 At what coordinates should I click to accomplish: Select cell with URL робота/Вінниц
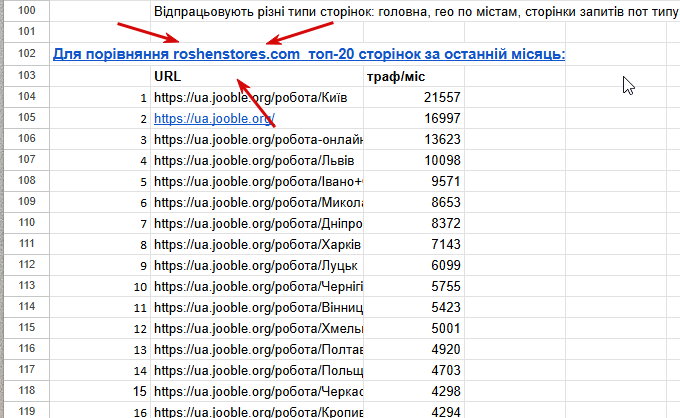point(257,307)
